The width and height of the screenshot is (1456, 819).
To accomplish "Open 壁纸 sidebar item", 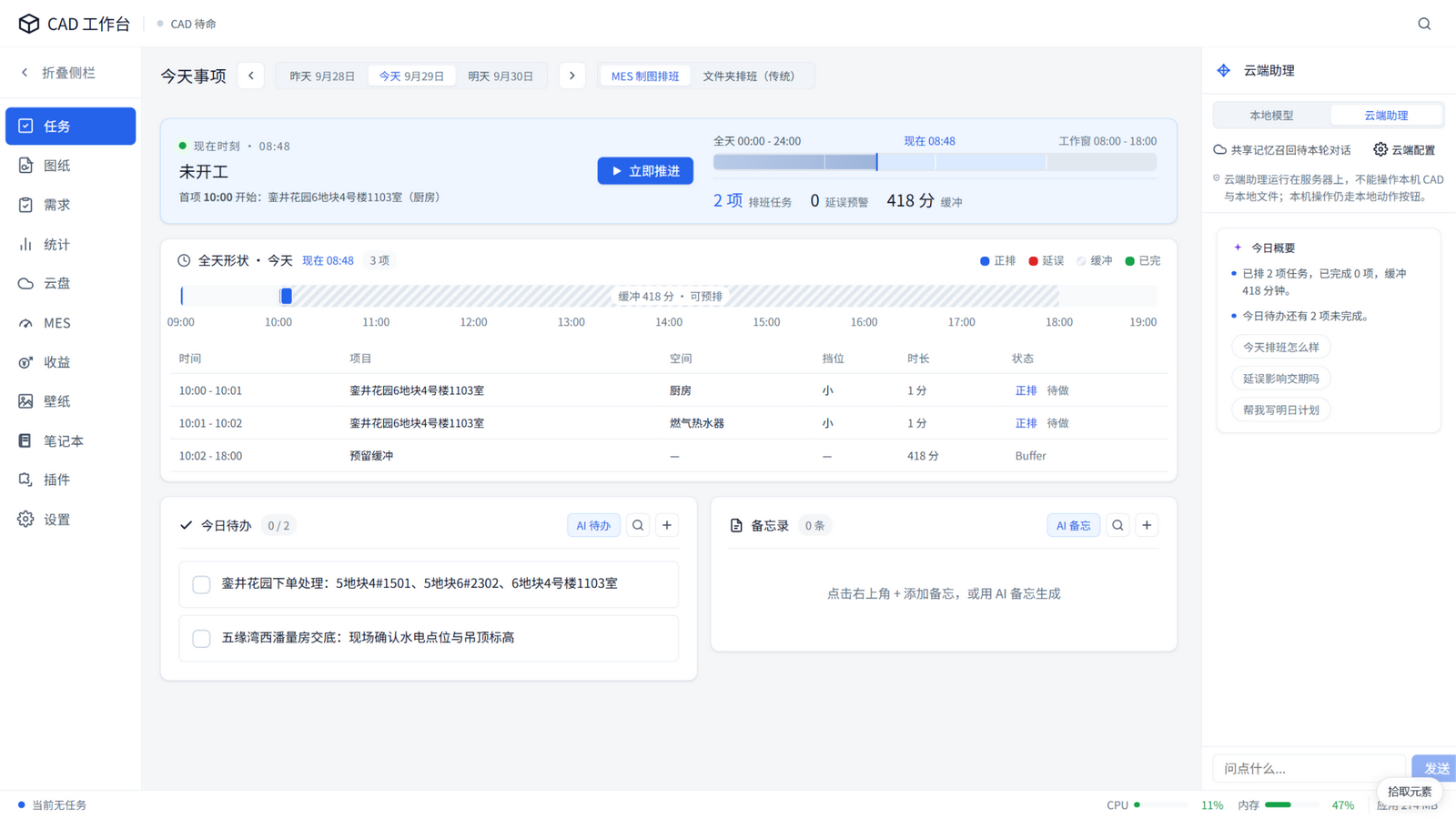I will click(x=70, y=401).
